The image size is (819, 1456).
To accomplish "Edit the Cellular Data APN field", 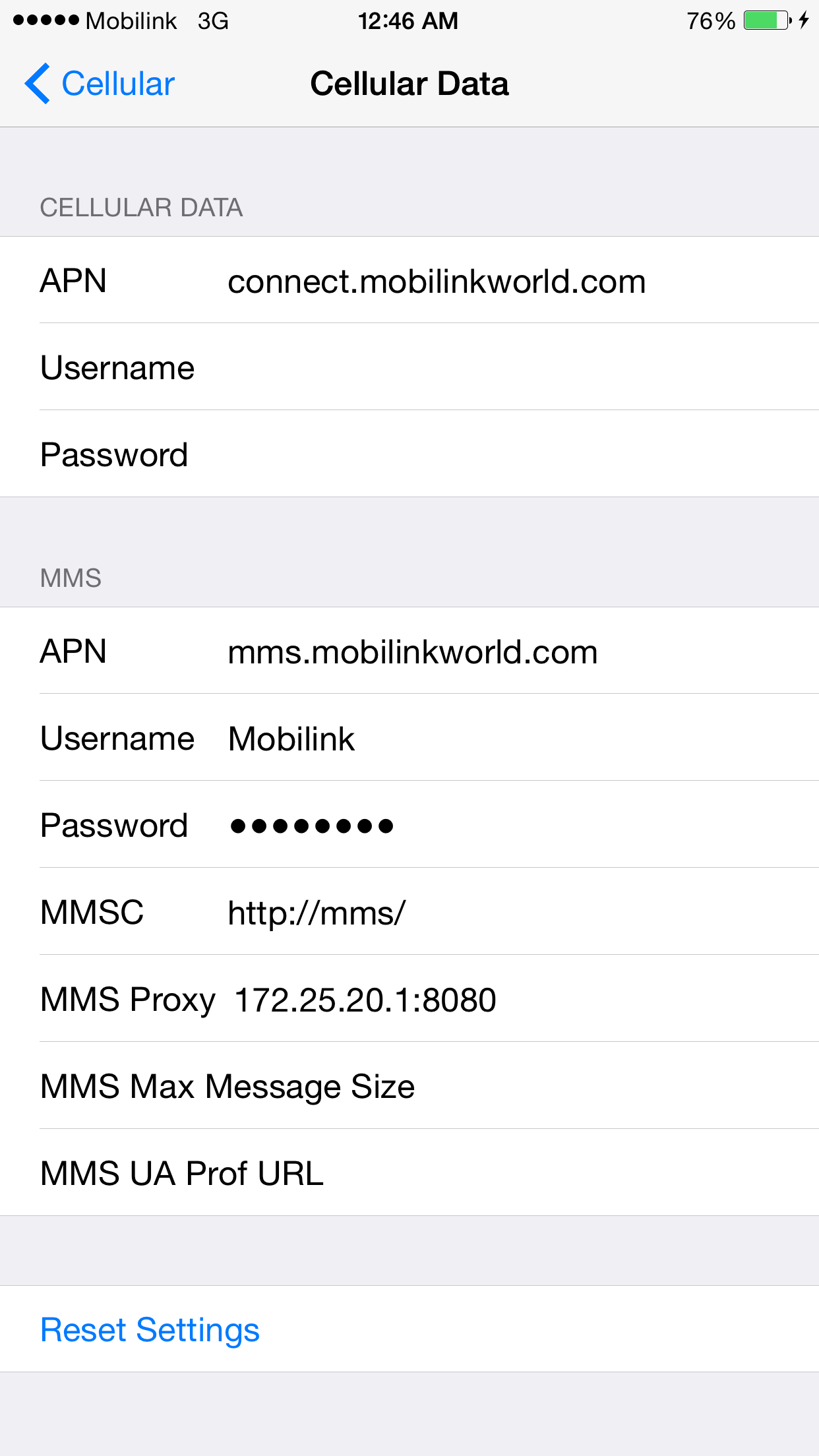I will point(409,280).
